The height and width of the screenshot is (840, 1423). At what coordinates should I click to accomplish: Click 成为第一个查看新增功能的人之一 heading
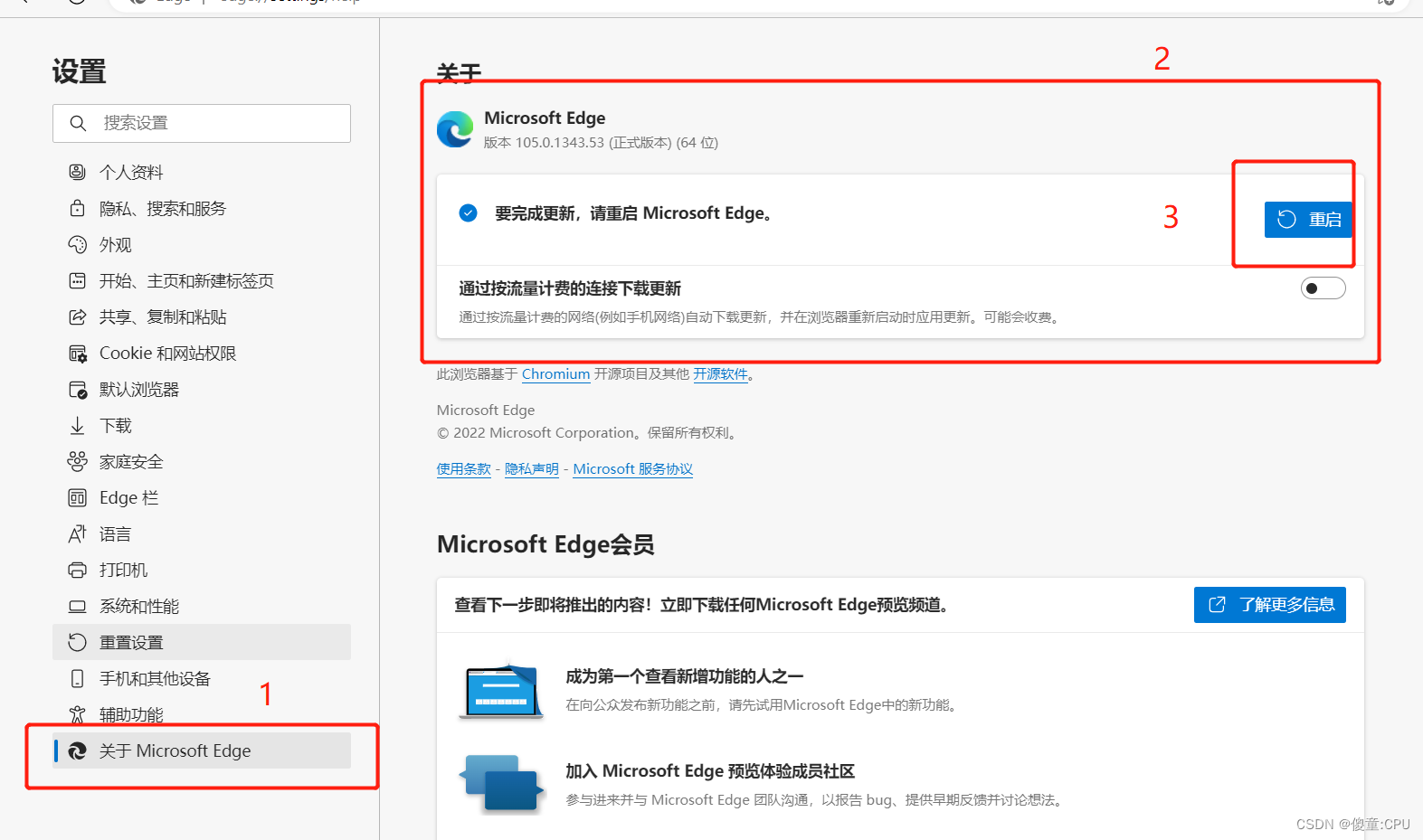[x=685, y=676]
